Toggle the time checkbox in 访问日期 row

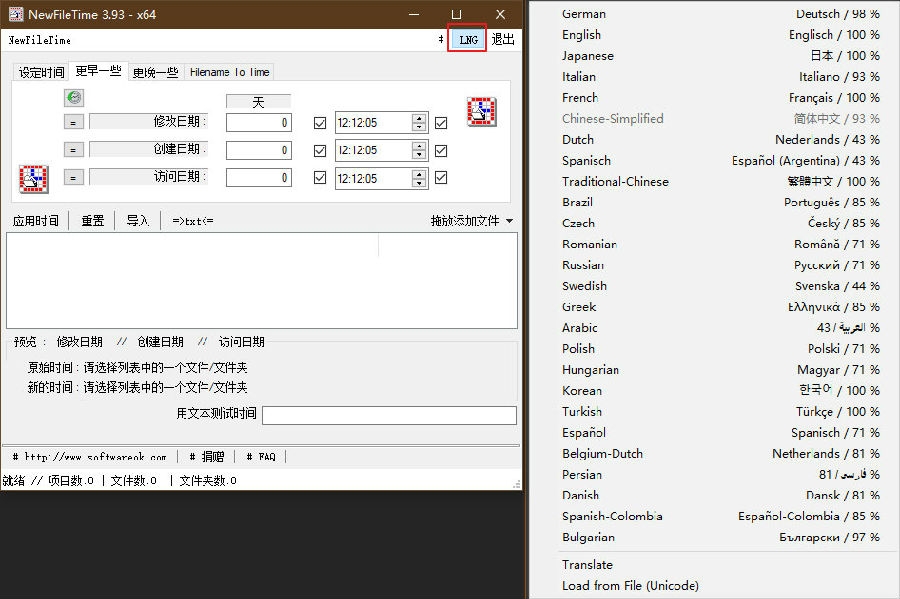pyautogui.click(x=320, y=178)
